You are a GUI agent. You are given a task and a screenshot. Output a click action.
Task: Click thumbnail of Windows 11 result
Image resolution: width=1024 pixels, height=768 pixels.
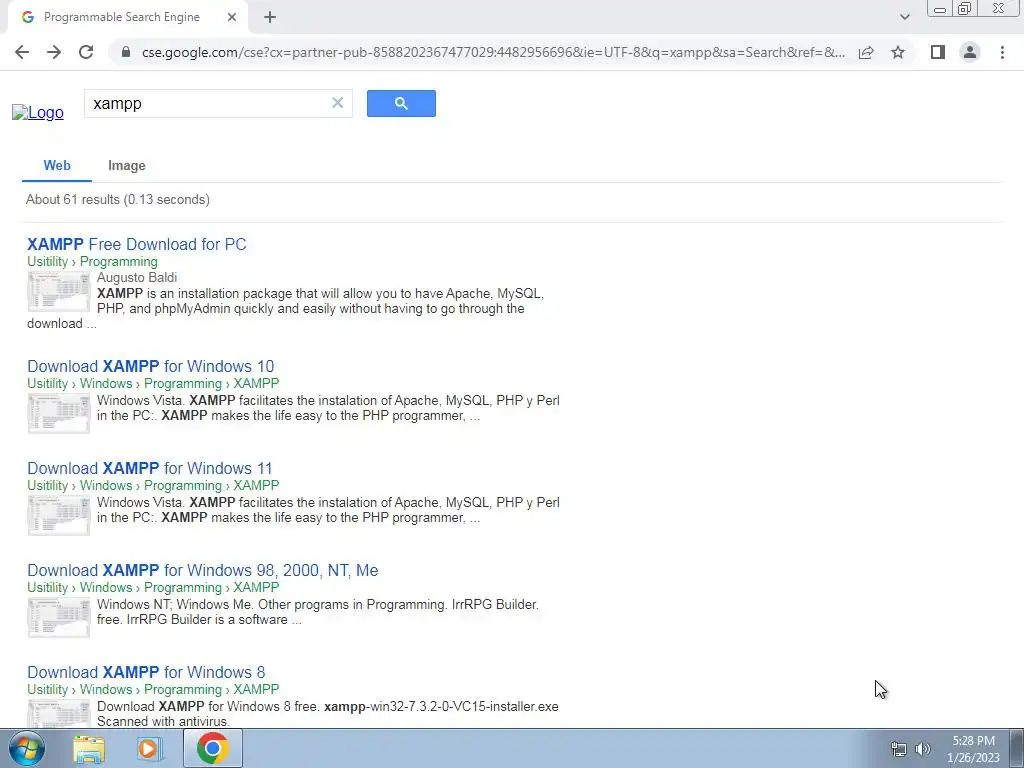[x=59, y=515]
